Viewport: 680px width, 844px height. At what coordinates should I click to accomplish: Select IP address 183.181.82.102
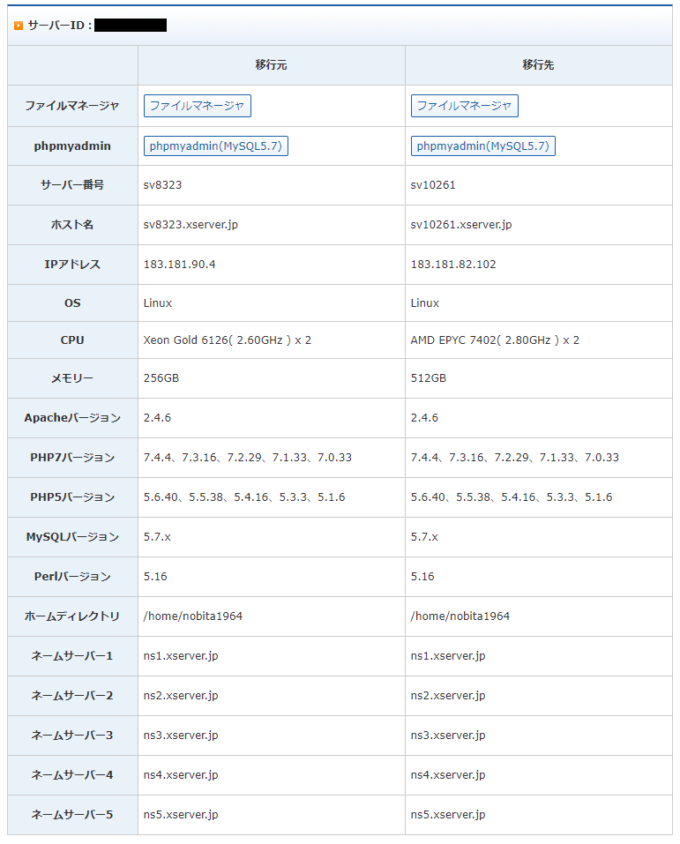pyautogui.click(x=453, y=264)
